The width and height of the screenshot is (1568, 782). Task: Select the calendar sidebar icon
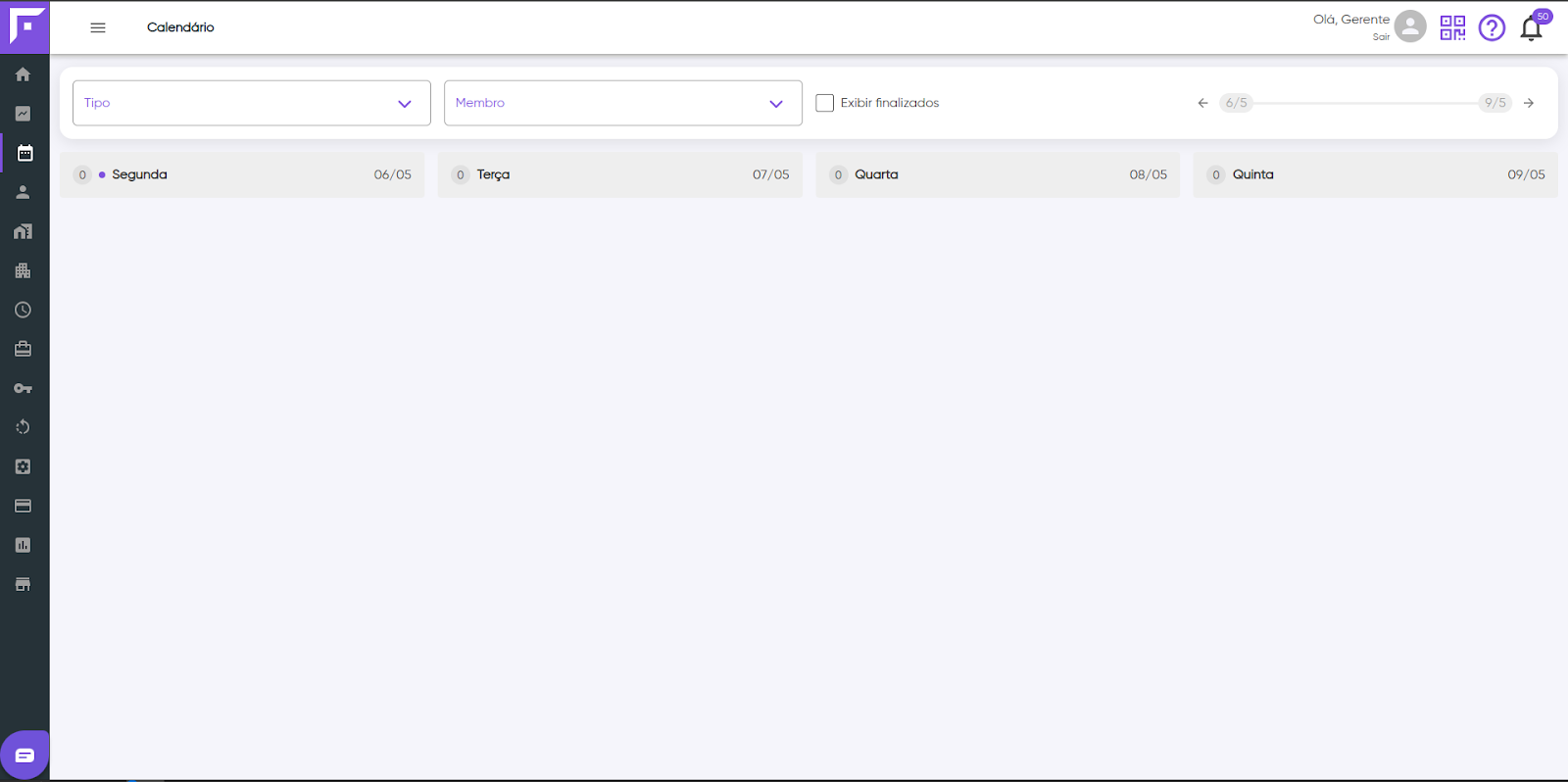click(x=25, y=153)
